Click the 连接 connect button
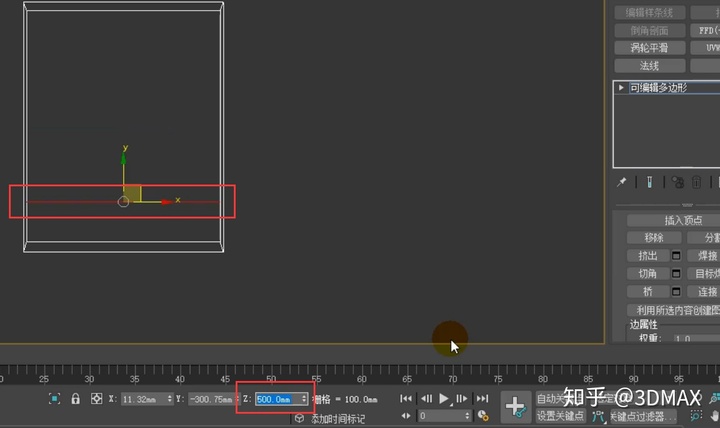Viewport: 720px width, 428px height. pos(704,292)
